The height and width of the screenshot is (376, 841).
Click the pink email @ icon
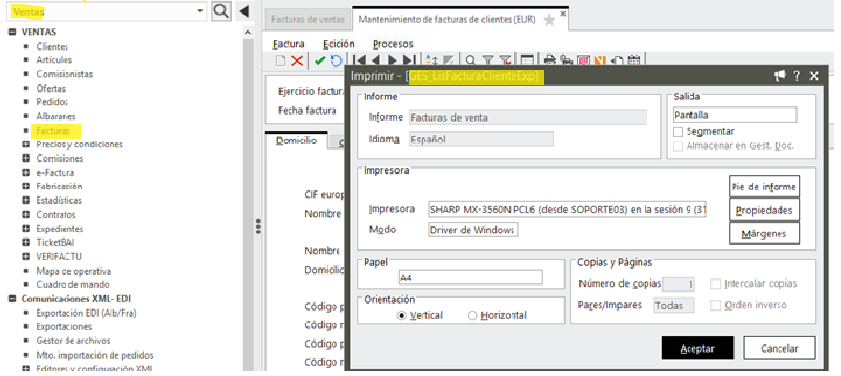click(584, 60)
